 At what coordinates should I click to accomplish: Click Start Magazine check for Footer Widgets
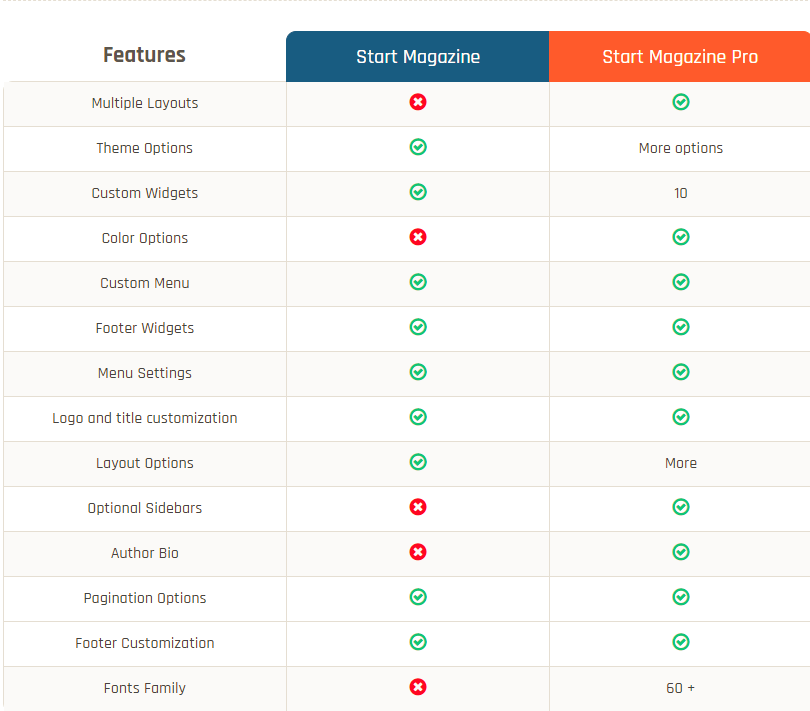418,327
